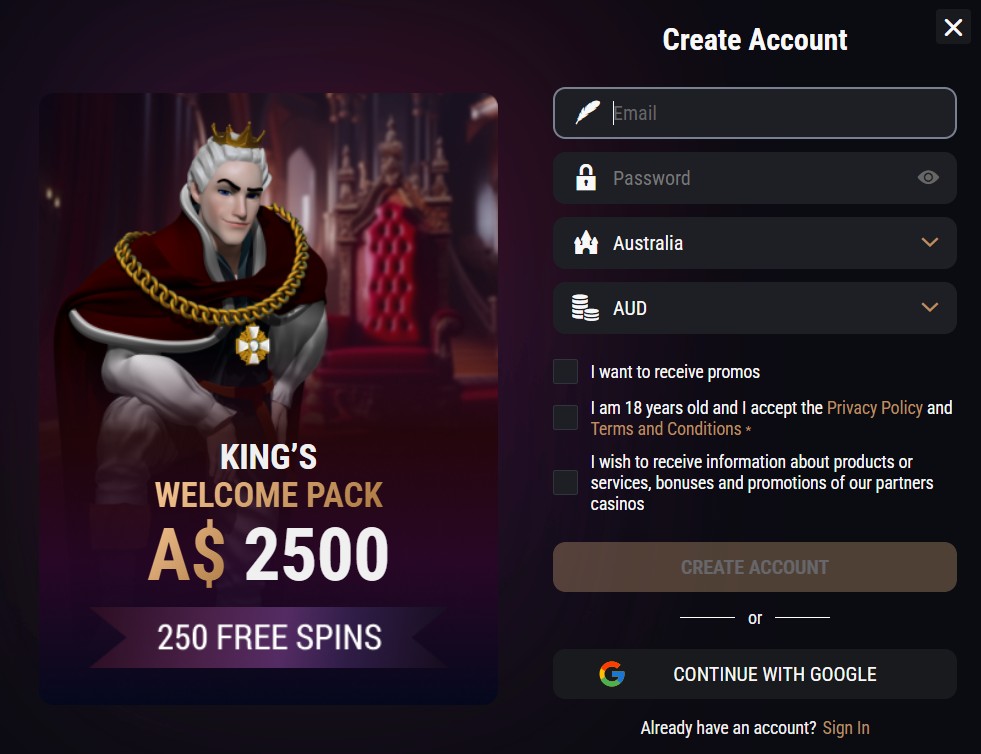Viewport: 981px width, 754px height.
Task: Open the Privacy Policy link
Action: pos(874,408)
